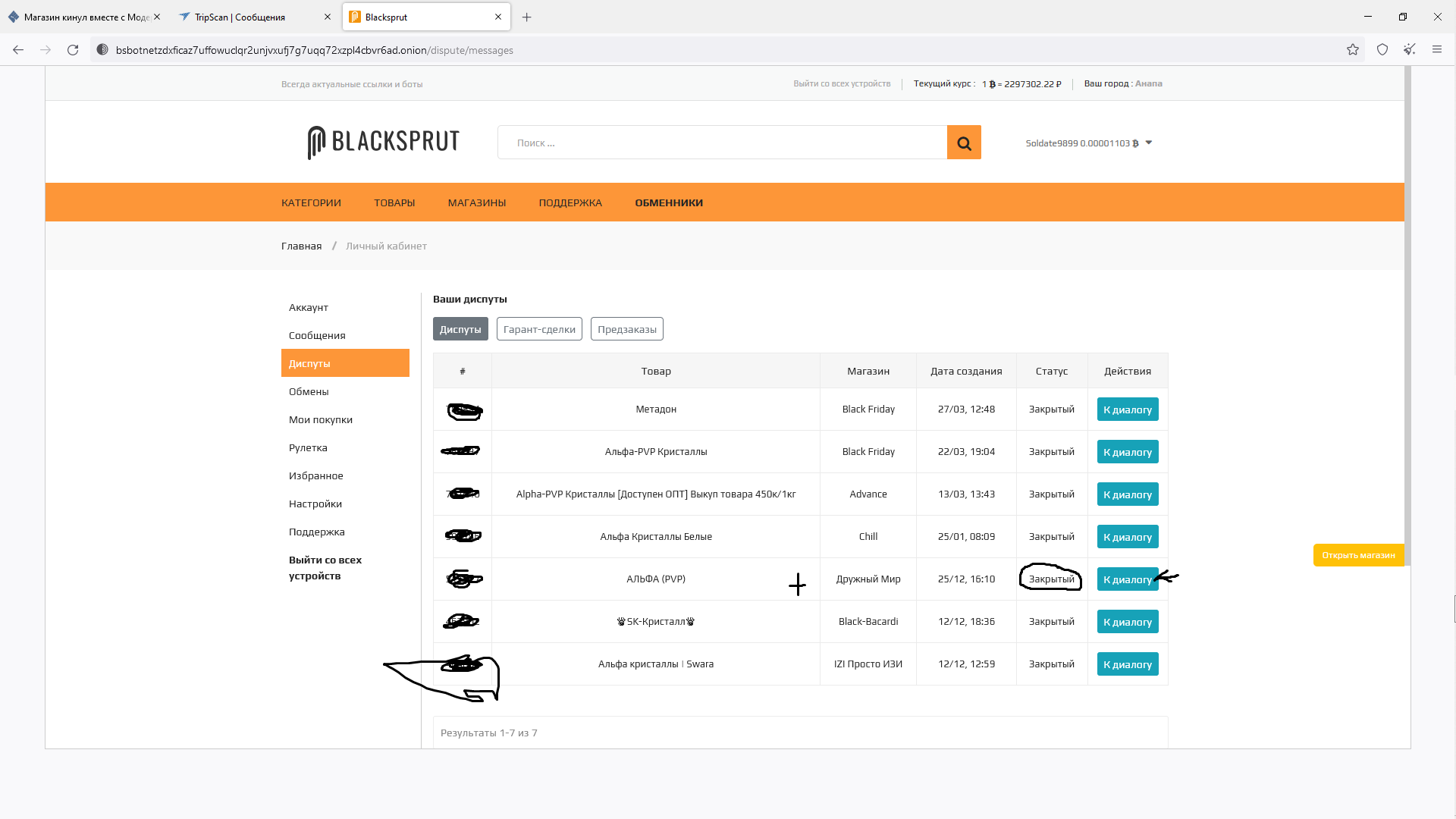This screenshot has width=1456, height=819.
Task: Open the shield security icon
Action: [x=1382, y=50]
